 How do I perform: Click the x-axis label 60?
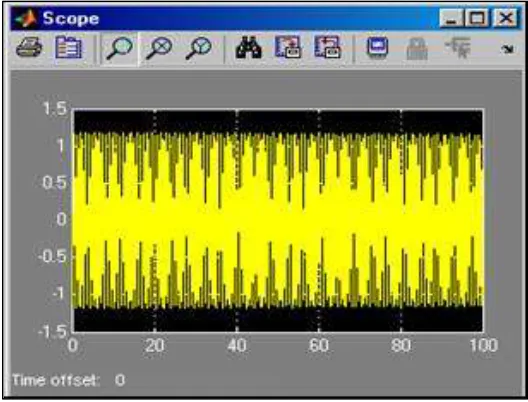319,345
